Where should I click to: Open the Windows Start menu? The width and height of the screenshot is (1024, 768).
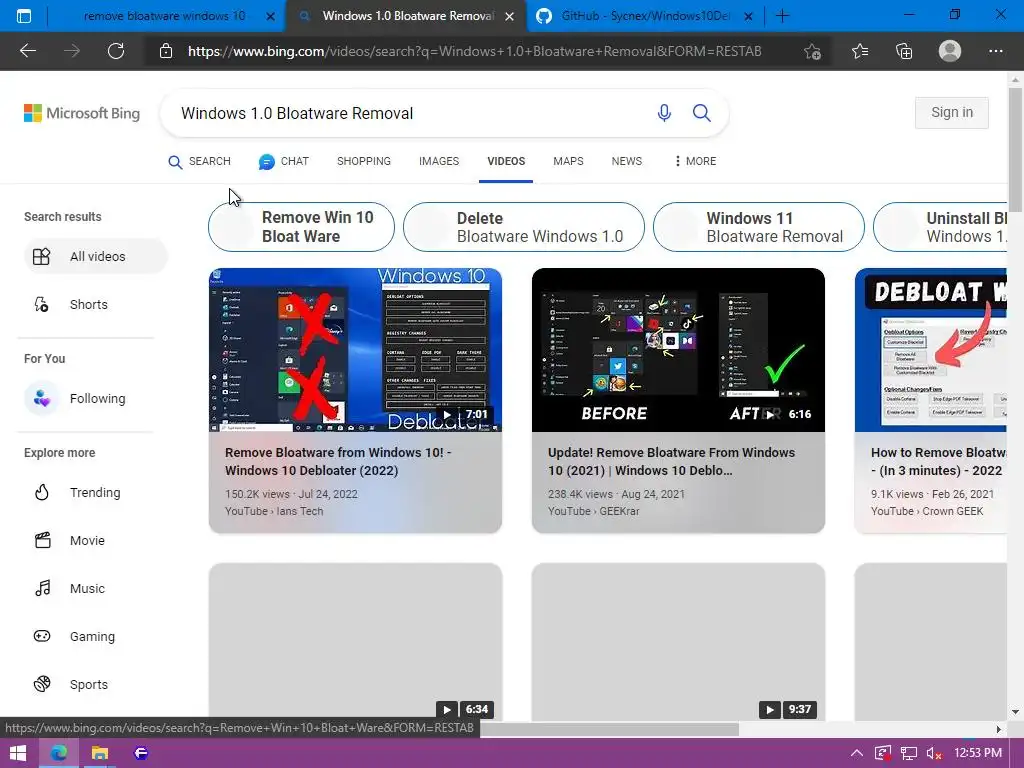tap(18, 753)
